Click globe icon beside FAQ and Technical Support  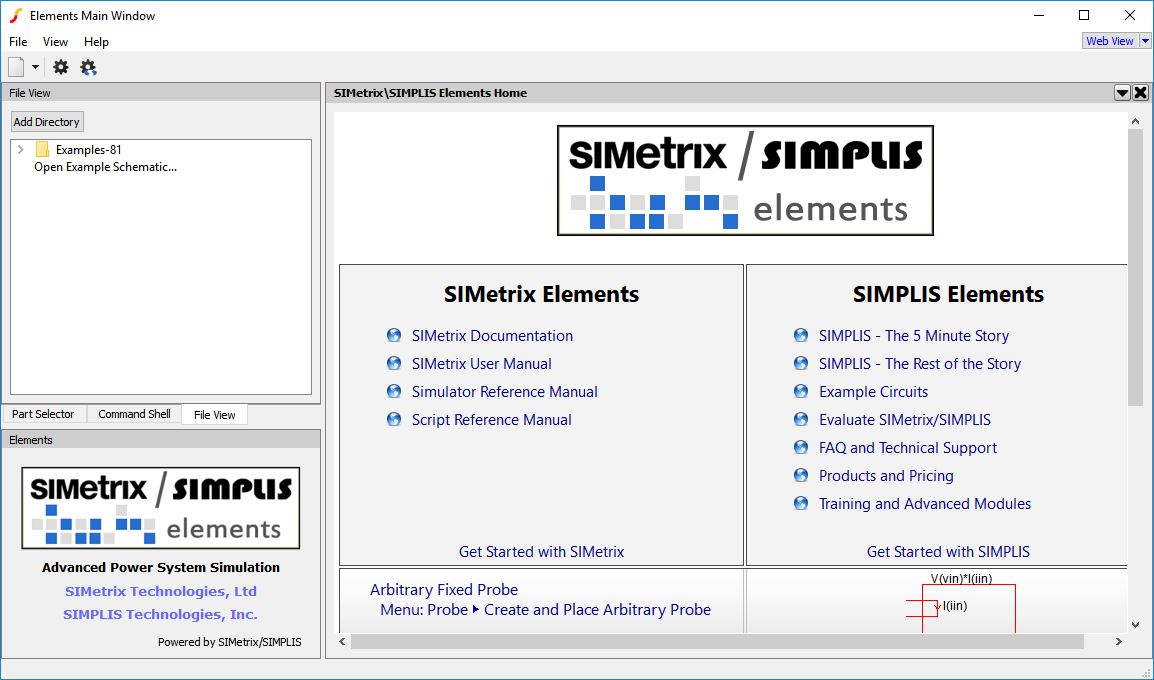click(x=801, y=447)
